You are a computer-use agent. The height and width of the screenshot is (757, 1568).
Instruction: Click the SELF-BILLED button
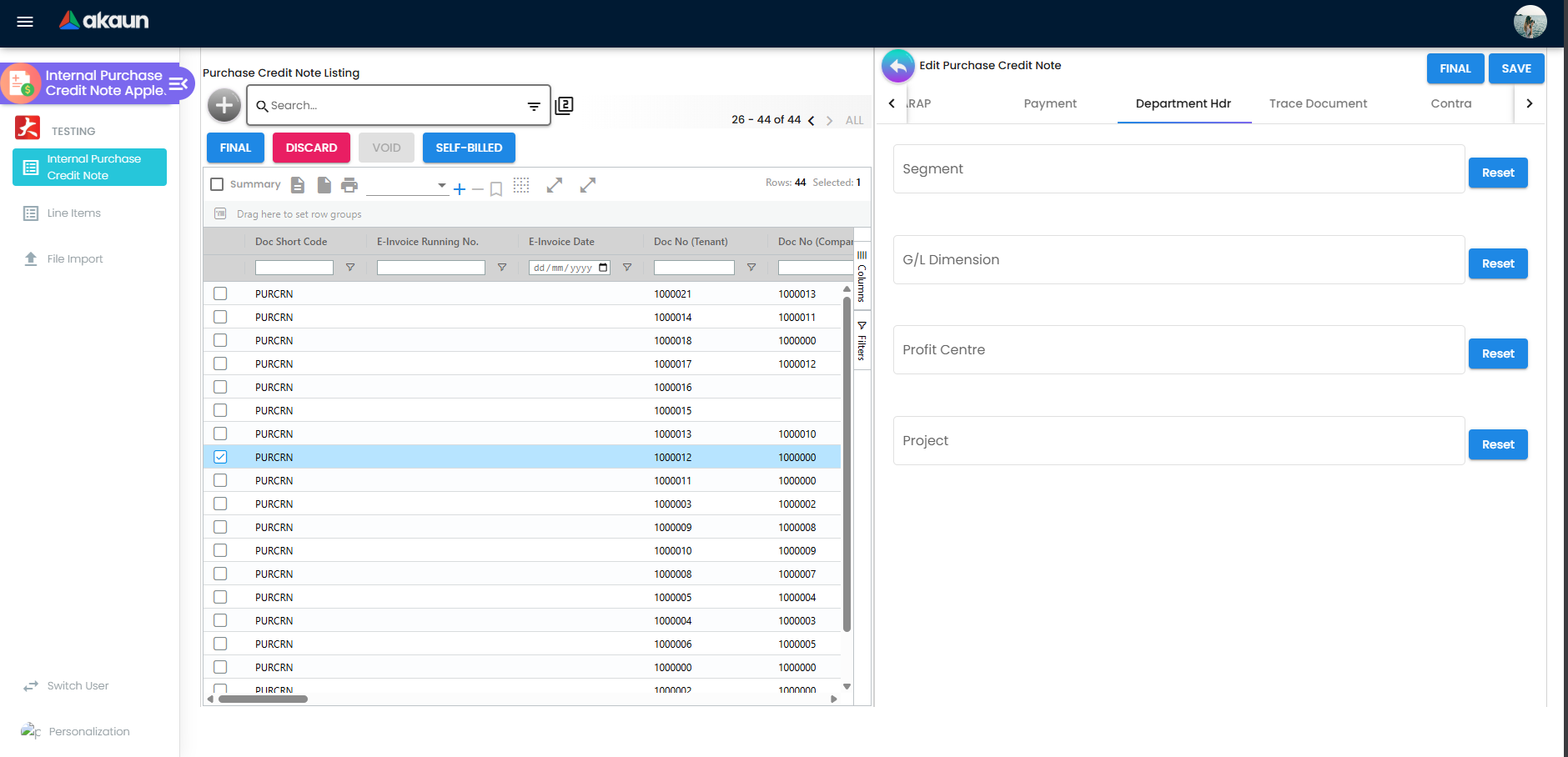tap(469, 148)
